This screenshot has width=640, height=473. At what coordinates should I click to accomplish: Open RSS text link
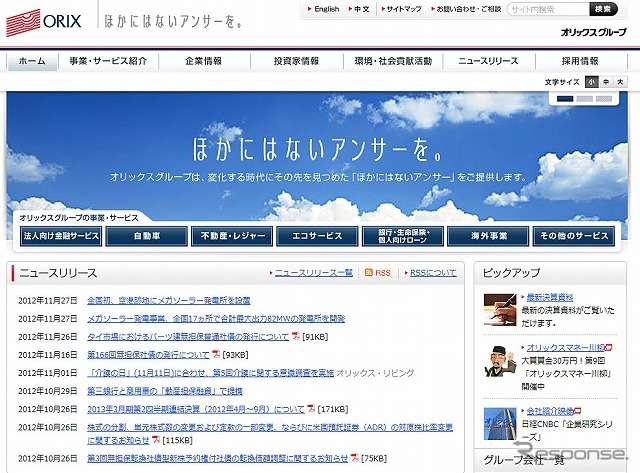coord(383,273)
